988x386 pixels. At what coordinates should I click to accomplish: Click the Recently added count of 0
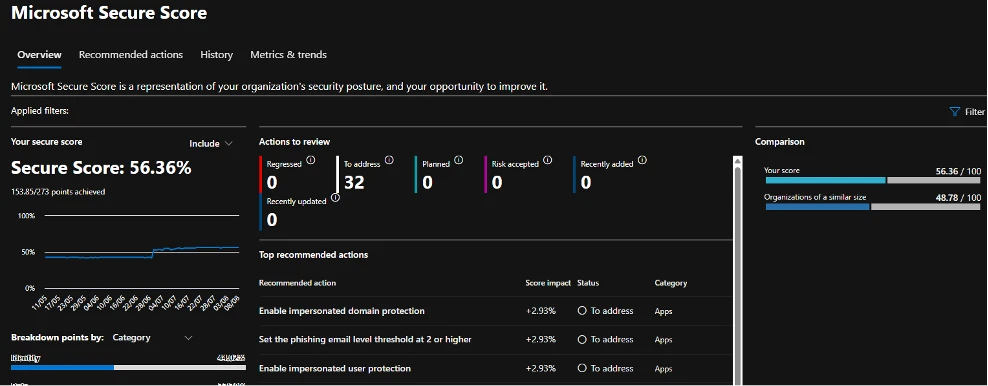pyautogui.click(x=586, y=183)
